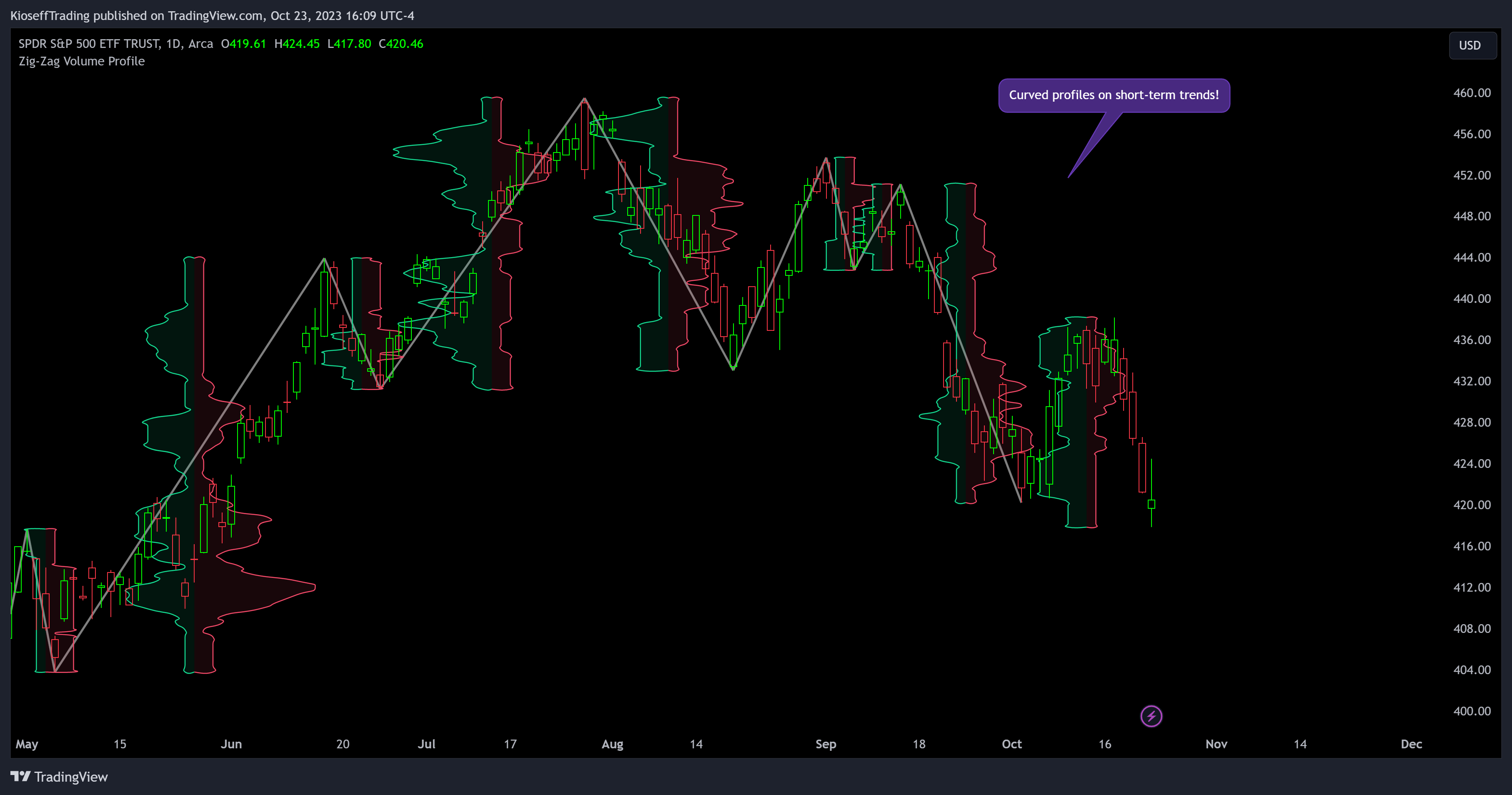This screenshot has height=795, width=1512.
Task: Click the 408.00 price axis label
Action: [x=1472, y=628]
